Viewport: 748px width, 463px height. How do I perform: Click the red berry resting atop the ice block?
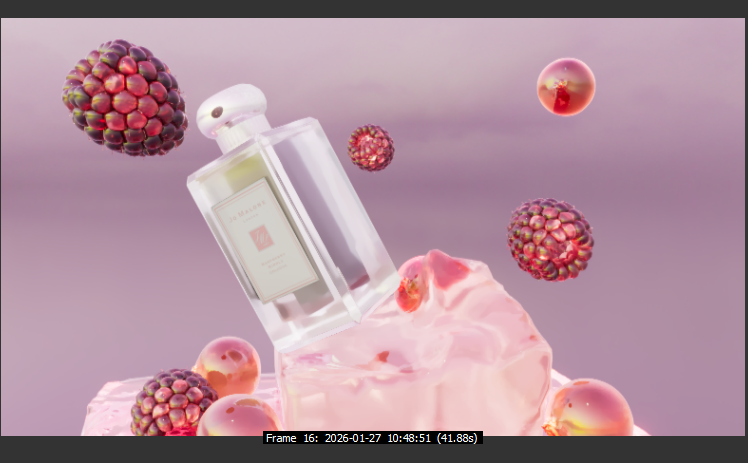click(413, 284)
